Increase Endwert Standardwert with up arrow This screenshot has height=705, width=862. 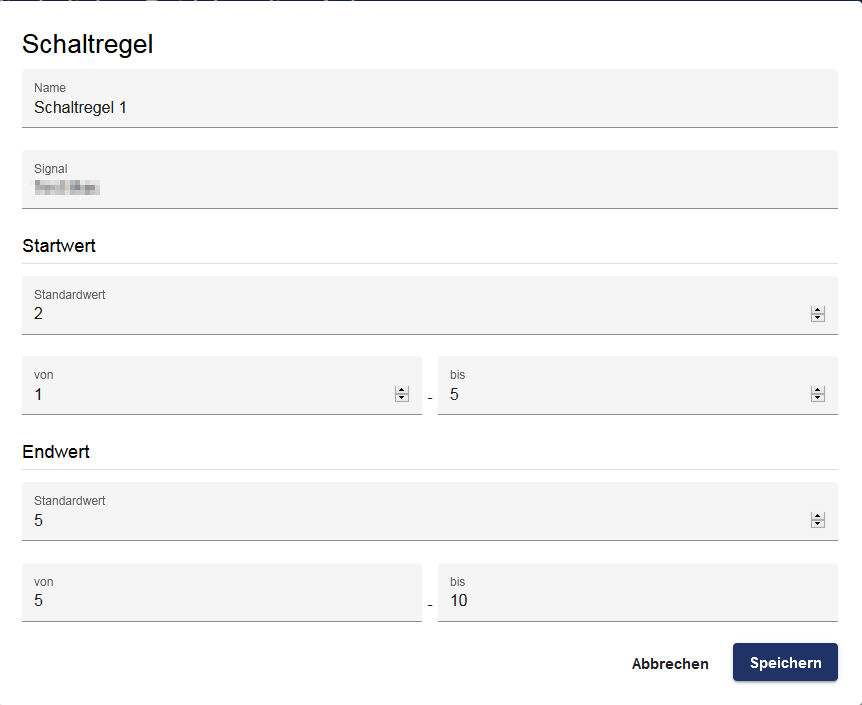coord(817,516)
